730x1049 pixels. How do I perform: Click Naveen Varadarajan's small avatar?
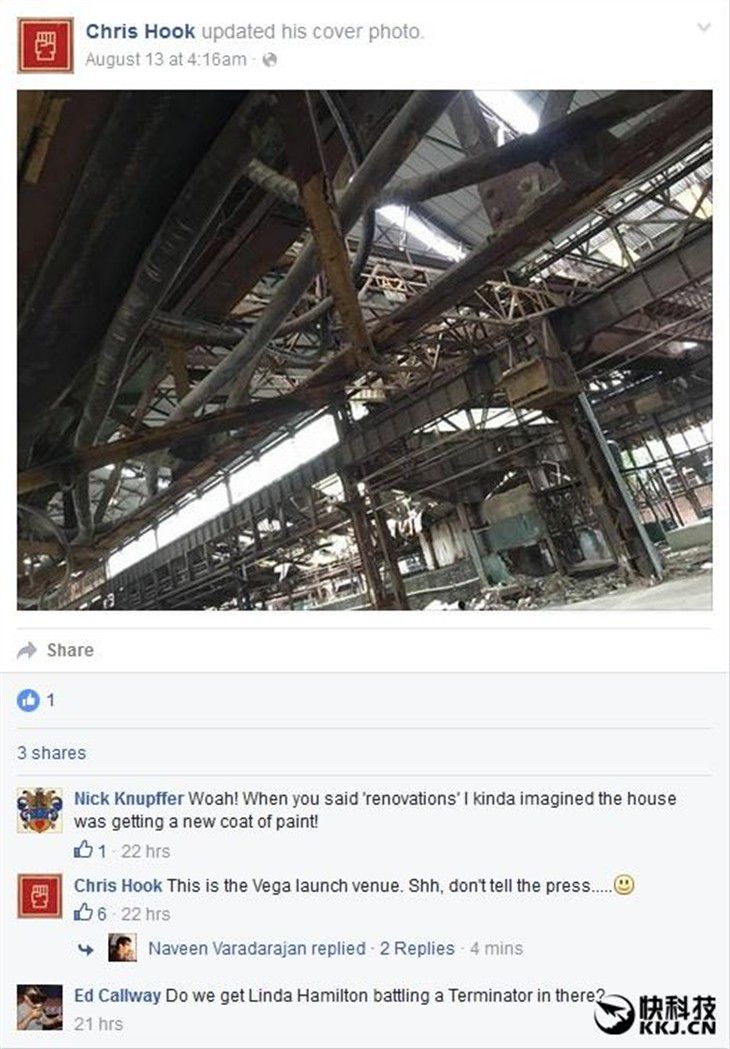point(122,948)
